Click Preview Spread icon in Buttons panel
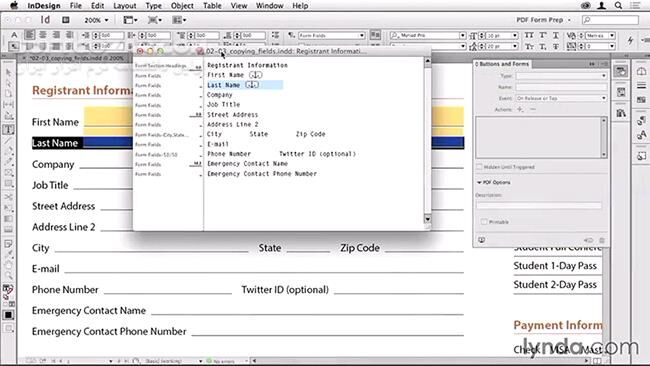This screenshot has height=366, width=650. click(x=482, y=240)
